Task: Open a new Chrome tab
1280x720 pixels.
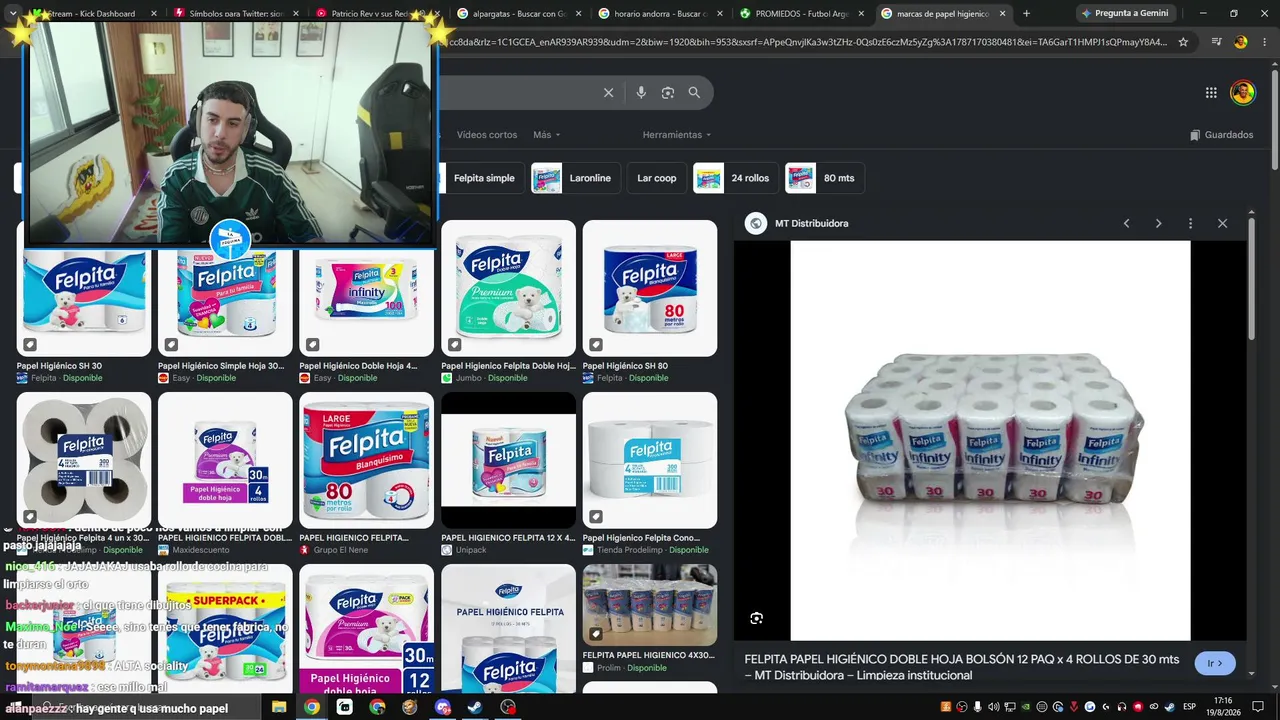Action: 1026,14
